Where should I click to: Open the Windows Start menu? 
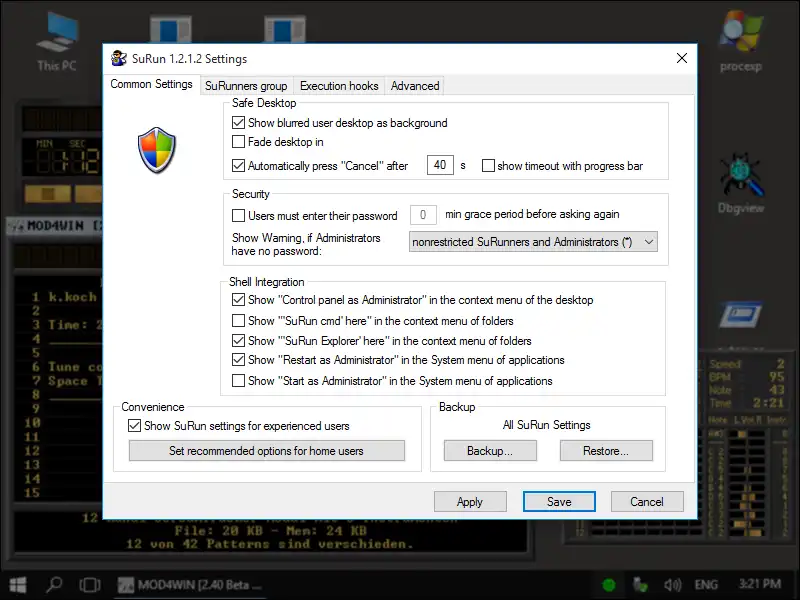18,585
